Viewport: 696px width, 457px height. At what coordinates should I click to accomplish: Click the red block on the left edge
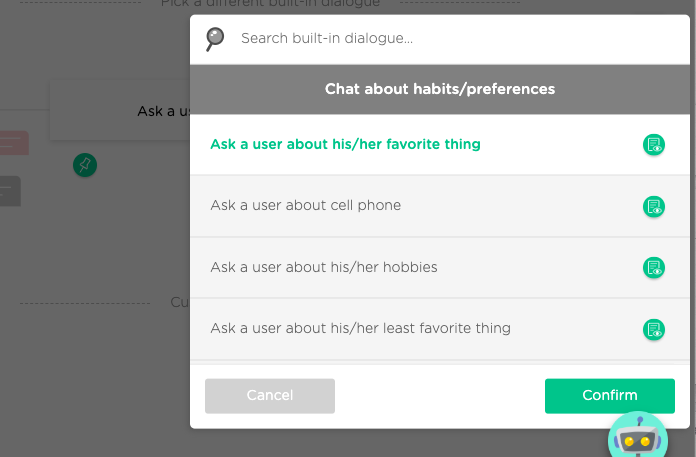[14, 143]
